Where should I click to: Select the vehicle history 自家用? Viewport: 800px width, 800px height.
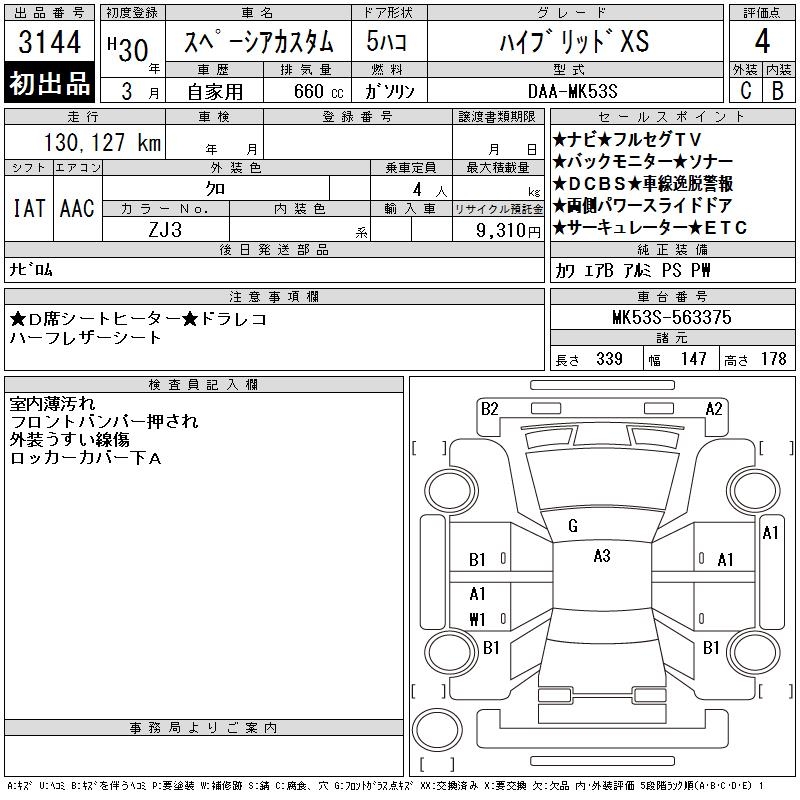point(215,92)
